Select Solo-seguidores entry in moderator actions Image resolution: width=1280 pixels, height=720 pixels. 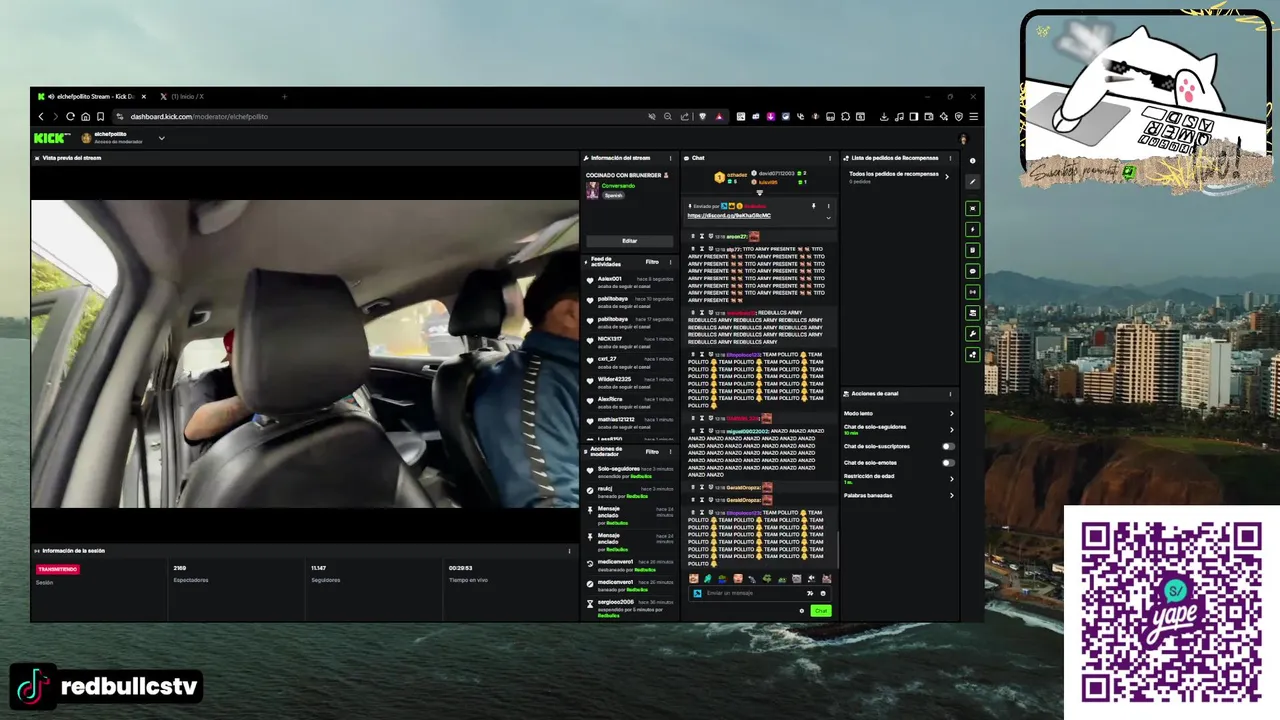pos(630,472)
